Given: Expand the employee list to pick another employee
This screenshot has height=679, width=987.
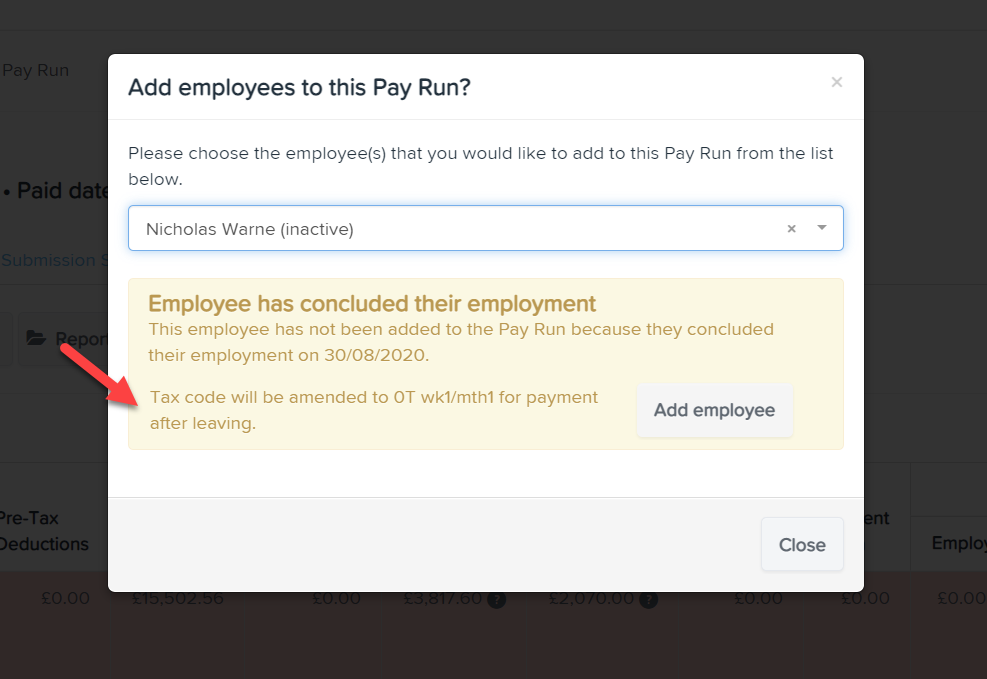Looking at the screenshot, I should 821,228.
